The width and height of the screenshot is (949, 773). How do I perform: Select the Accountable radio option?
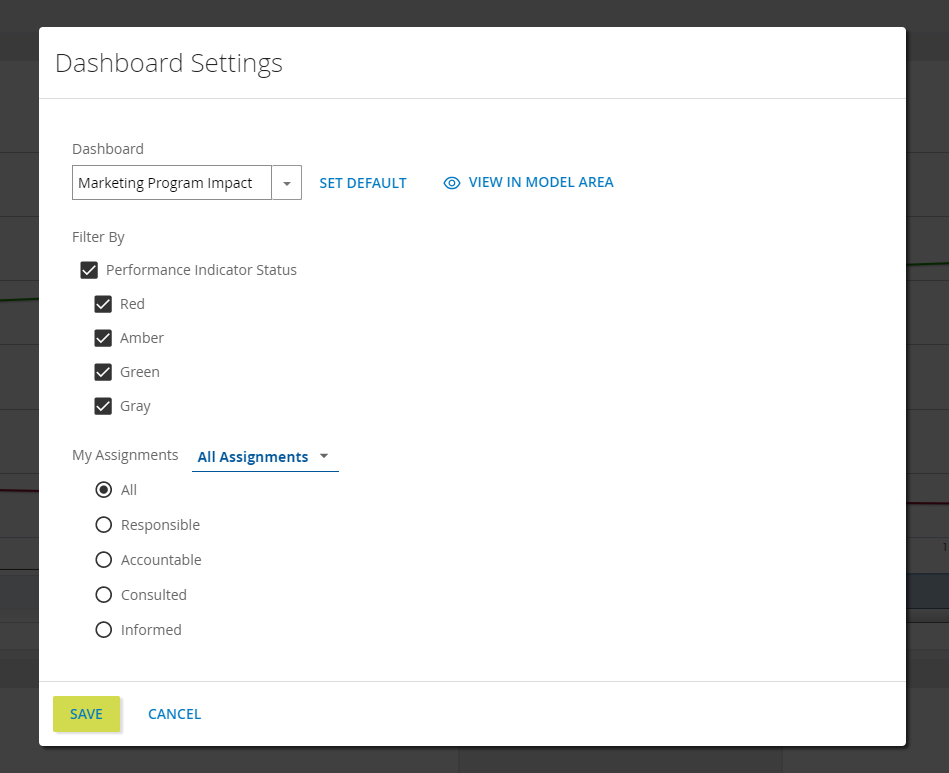(103, 560)
